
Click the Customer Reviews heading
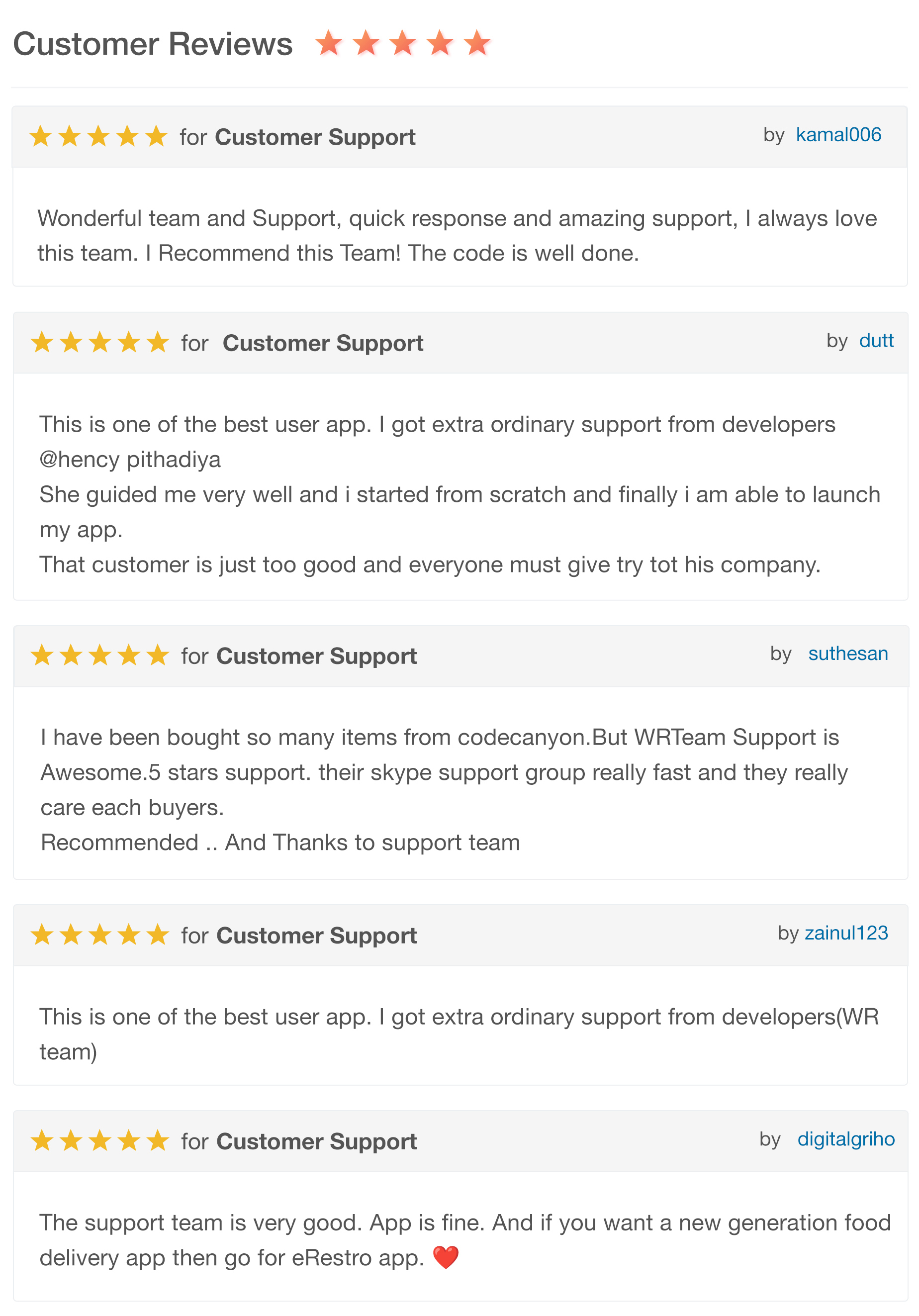152,44
